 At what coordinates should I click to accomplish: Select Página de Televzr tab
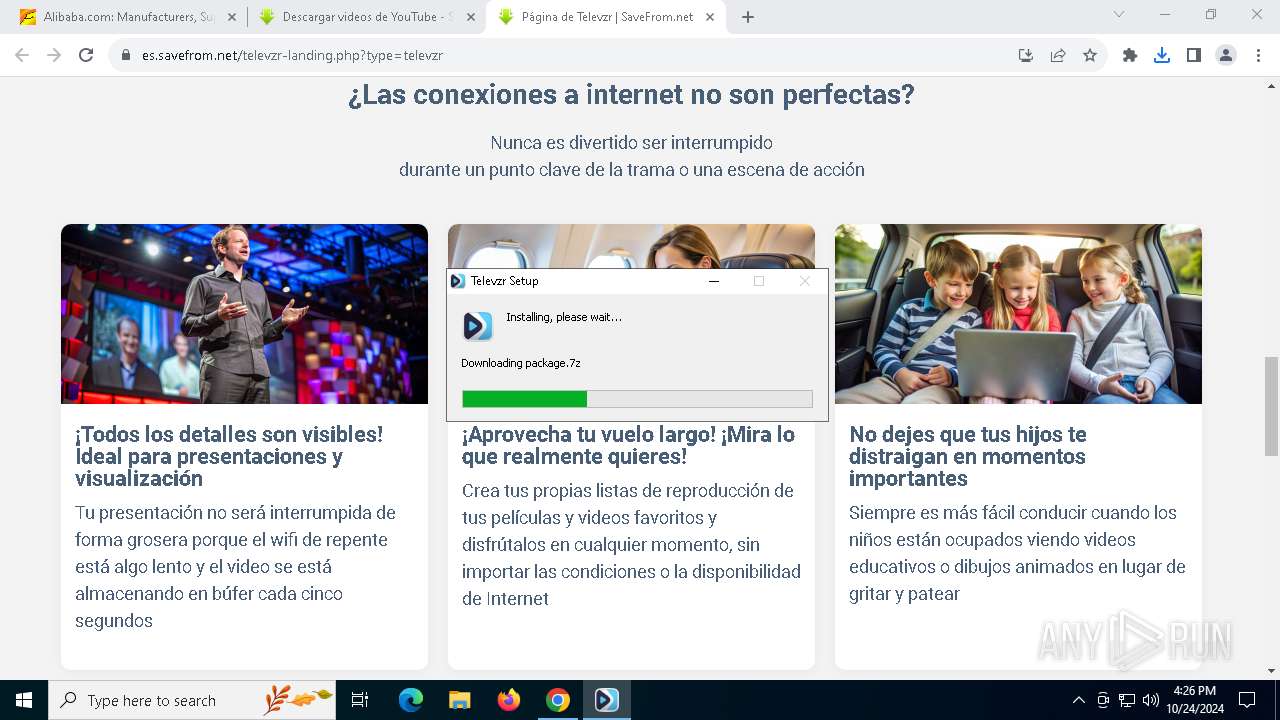pyautogui.click(x=606, y=17)
